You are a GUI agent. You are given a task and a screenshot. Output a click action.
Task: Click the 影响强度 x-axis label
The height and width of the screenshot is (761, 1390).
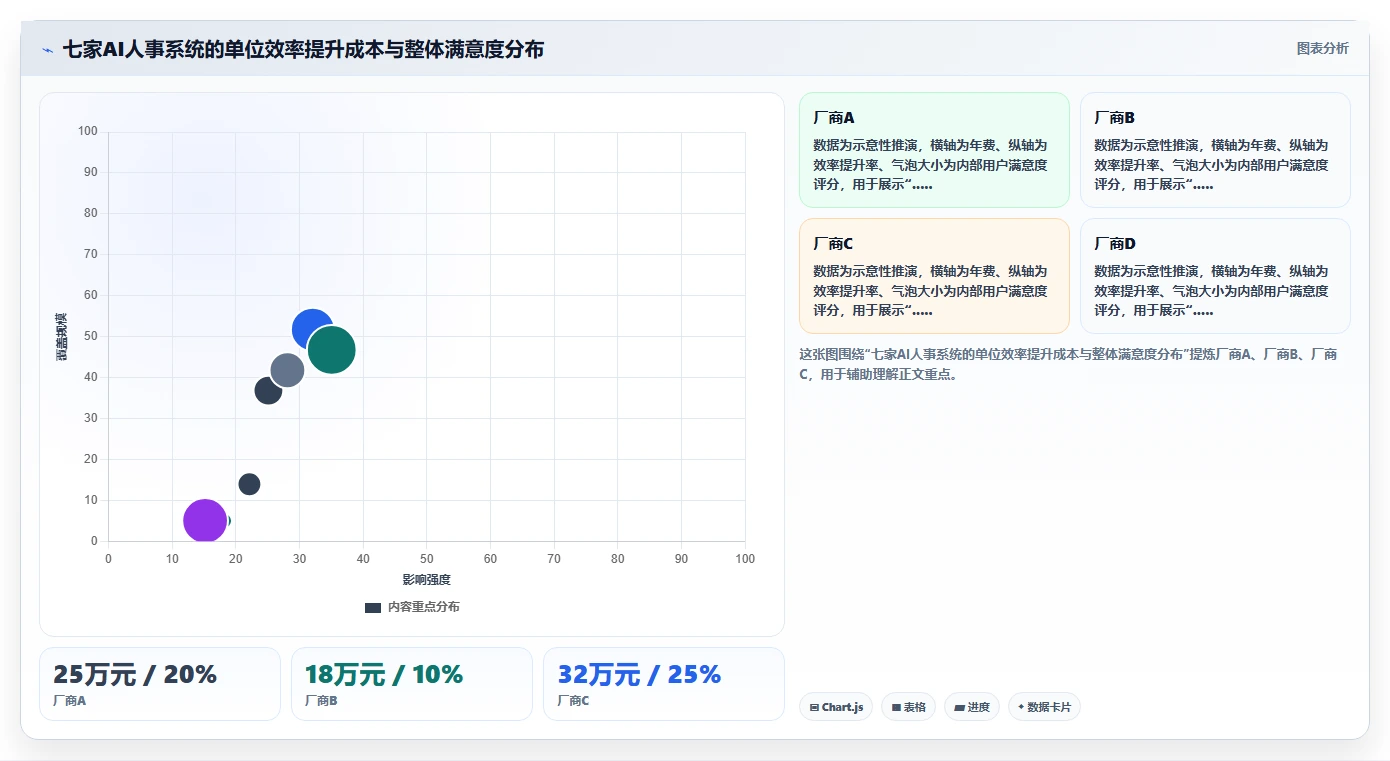[427, 580]
